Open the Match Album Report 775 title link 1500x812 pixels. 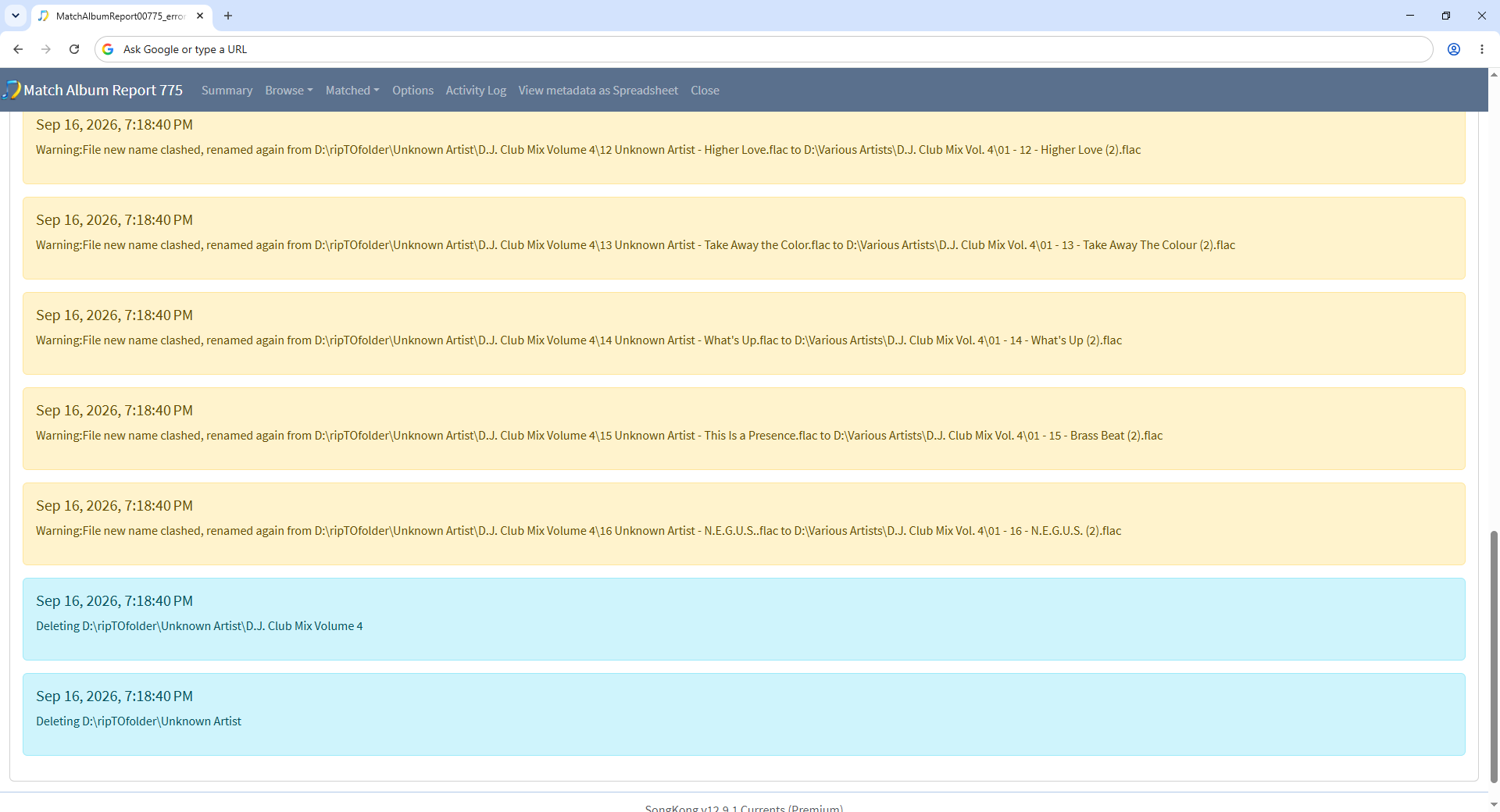click(103, 90)
